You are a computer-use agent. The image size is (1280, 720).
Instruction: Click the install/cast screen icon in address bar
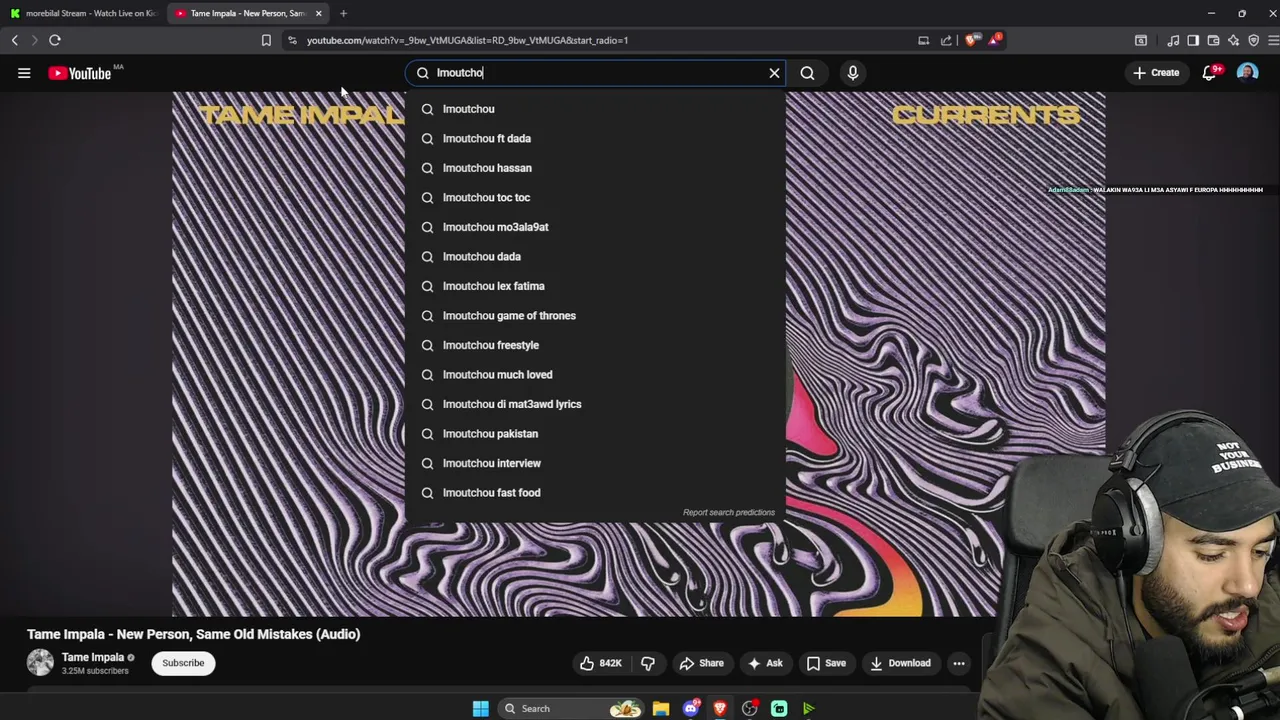point(923,40)
